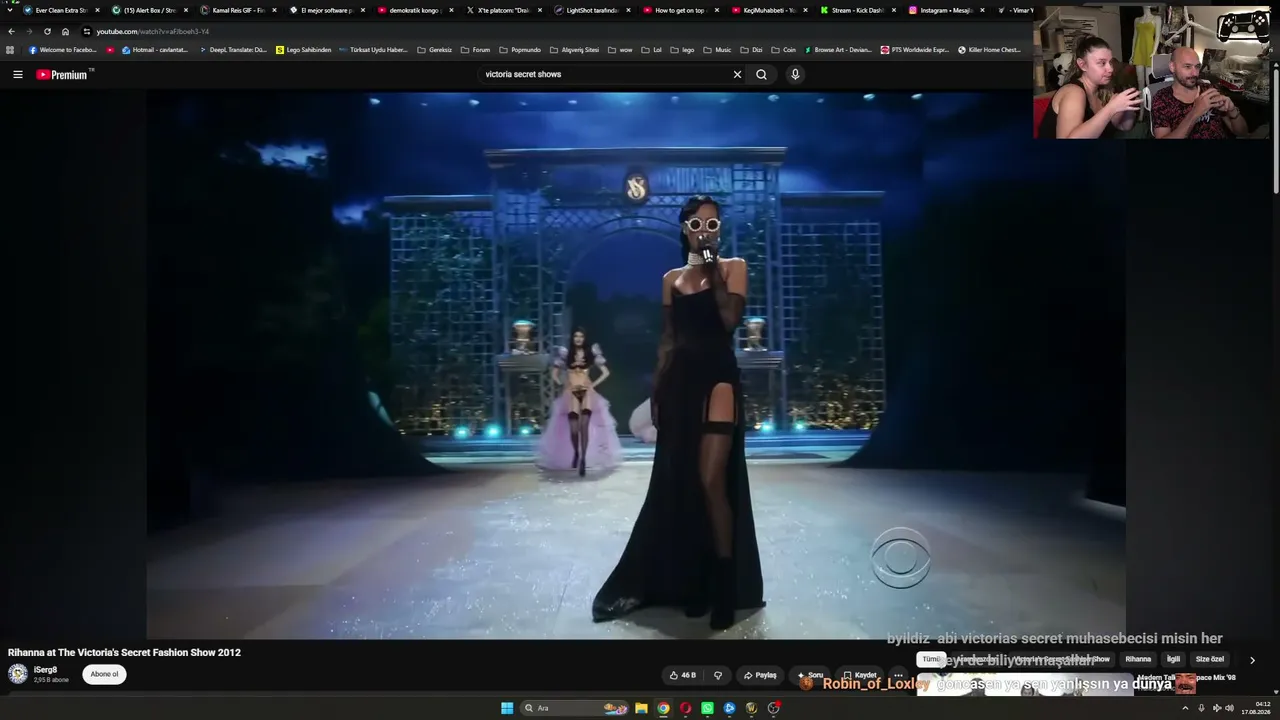1280x720 pixels.
Task: Switch to '(15) Alert Box' tab
Action: coord(148,10)
